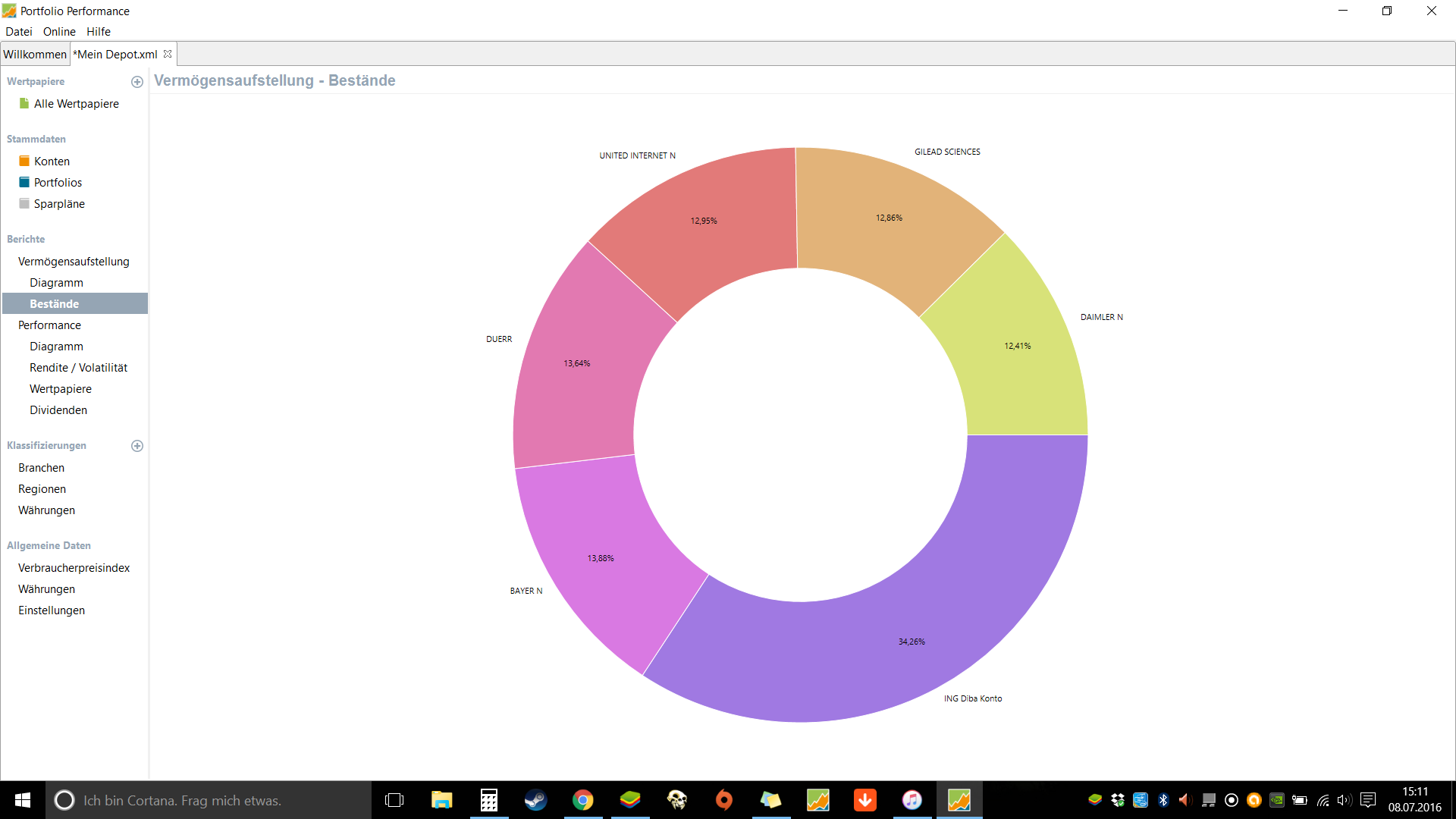Screen dimensions: 1456x819
Task: Open Steam from the taskbar
Action: coord(536,800)
